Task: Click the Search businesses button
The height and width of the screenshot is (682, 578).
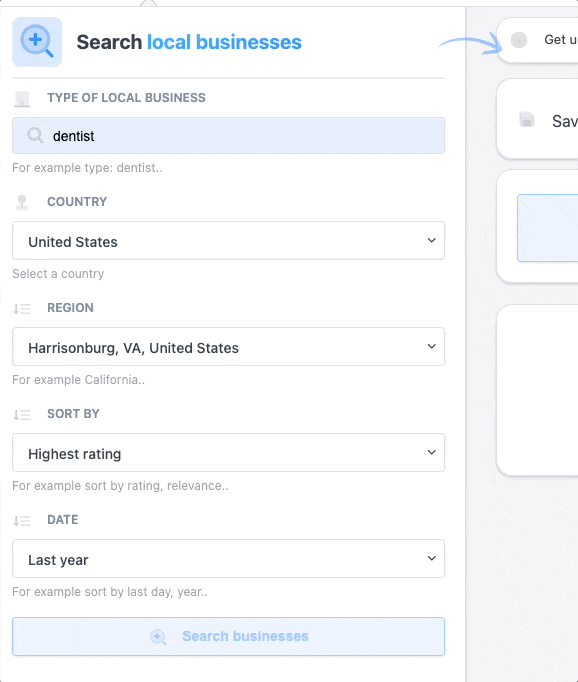Action: [x=228, y=636]
